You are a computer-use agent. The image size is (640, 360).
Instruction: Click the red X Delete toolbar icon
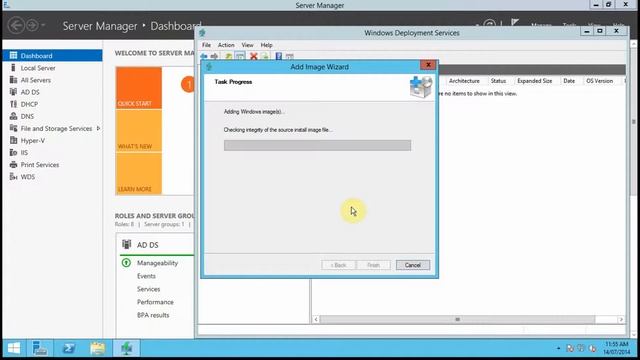click(x=253, y=56)
